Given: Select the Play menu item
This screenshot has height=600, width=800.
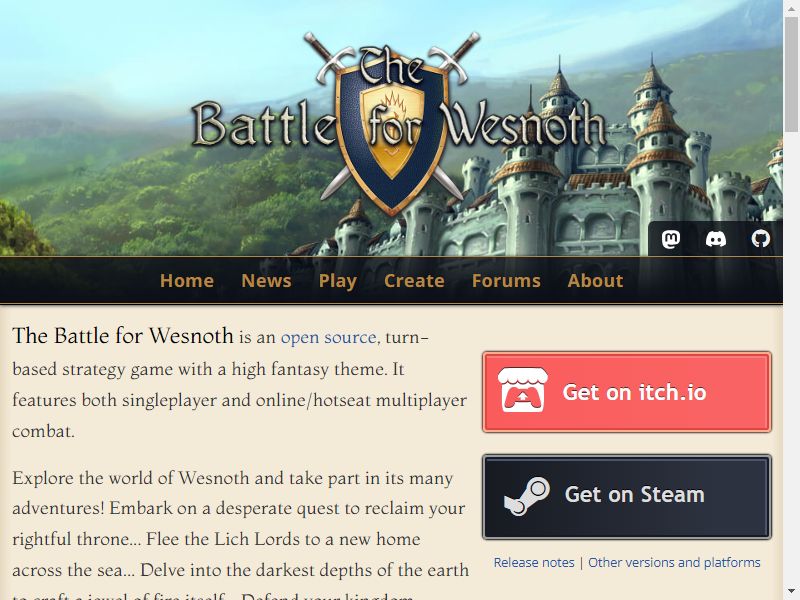Looking at the screenshot, I should tap(337, 281).
